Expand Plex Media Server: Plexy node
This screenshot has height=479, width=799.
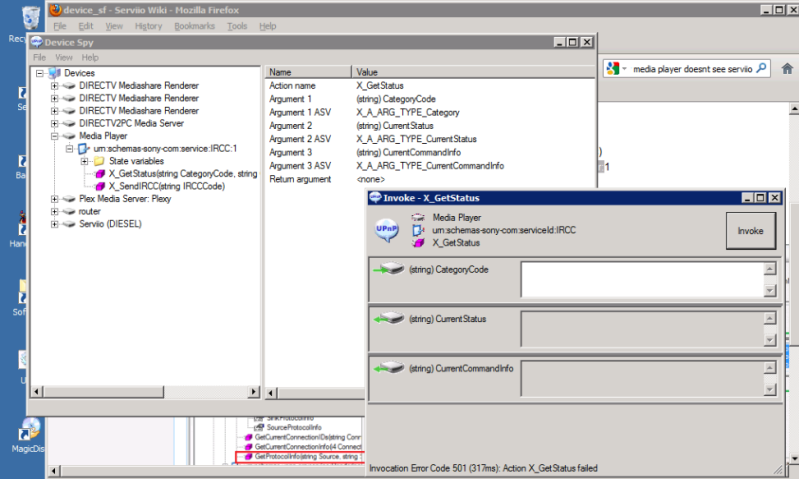pyautogui.click(x=55, y=199)
